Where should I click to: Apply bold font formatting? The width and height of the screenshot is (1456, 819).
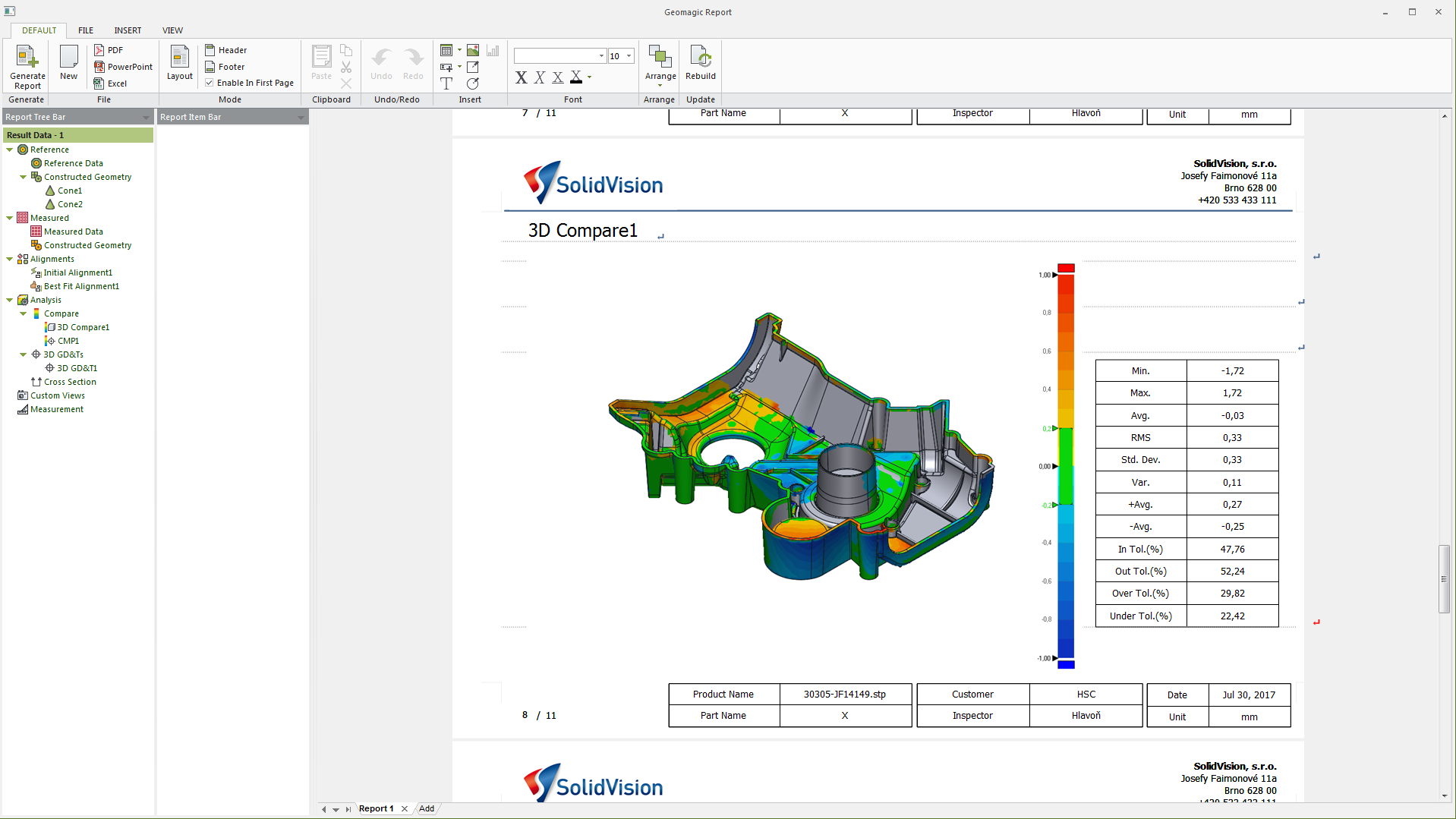[x=521, y=77]
